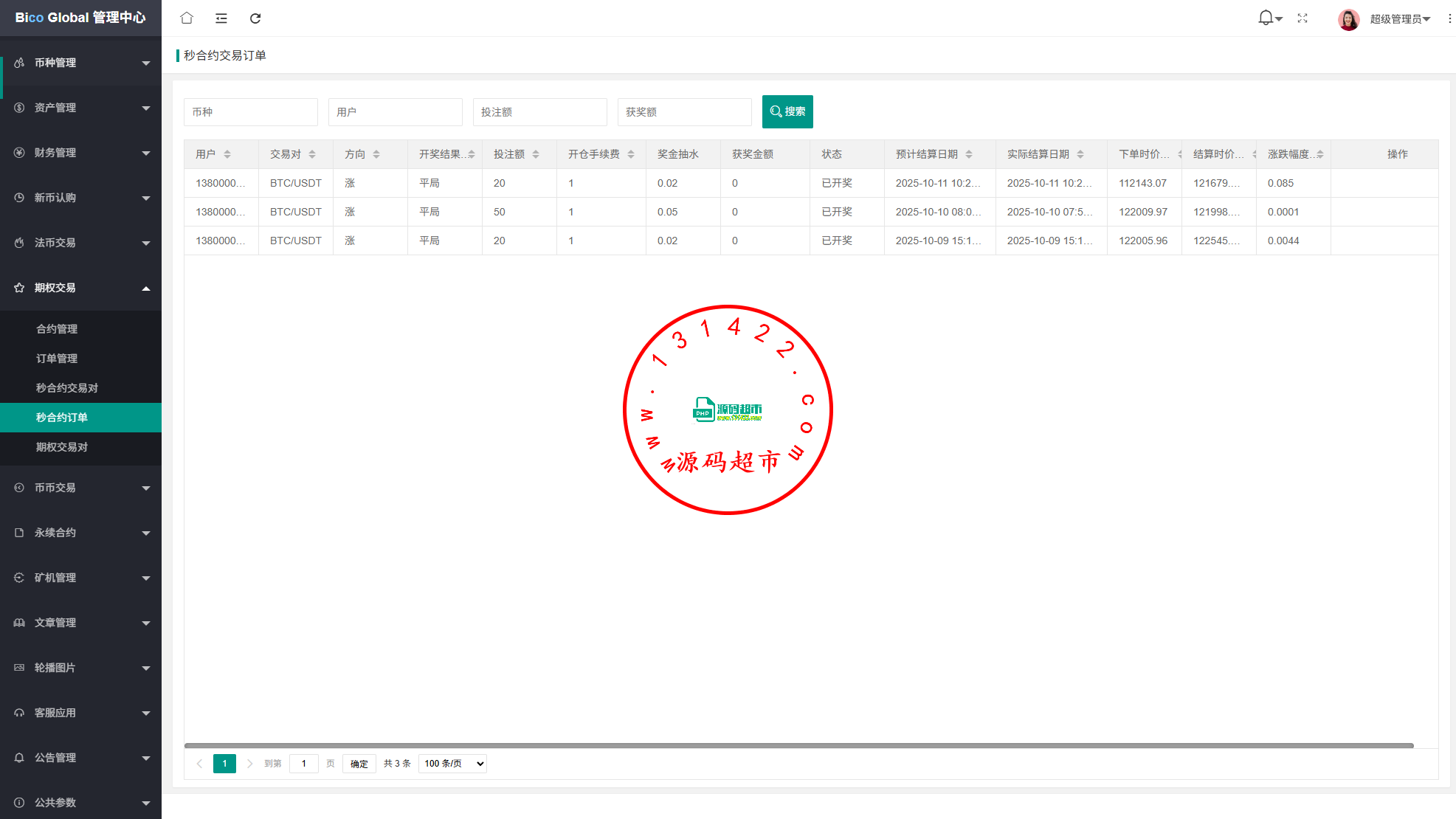Open the notification bell icon
Viewport: 1456px width, 819px height.
[x=1266, y=18]
